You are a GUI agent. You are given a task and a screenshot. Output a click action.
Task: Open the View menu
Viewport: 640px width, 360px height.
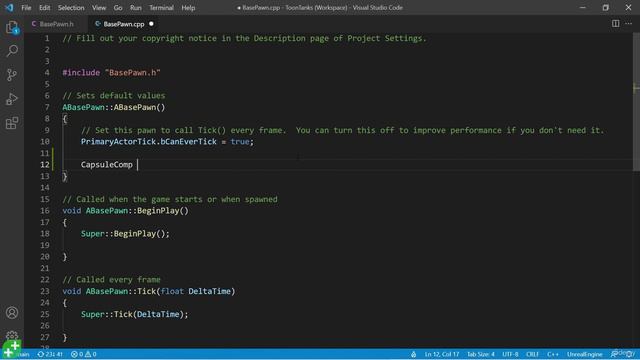tap(99, 8)
